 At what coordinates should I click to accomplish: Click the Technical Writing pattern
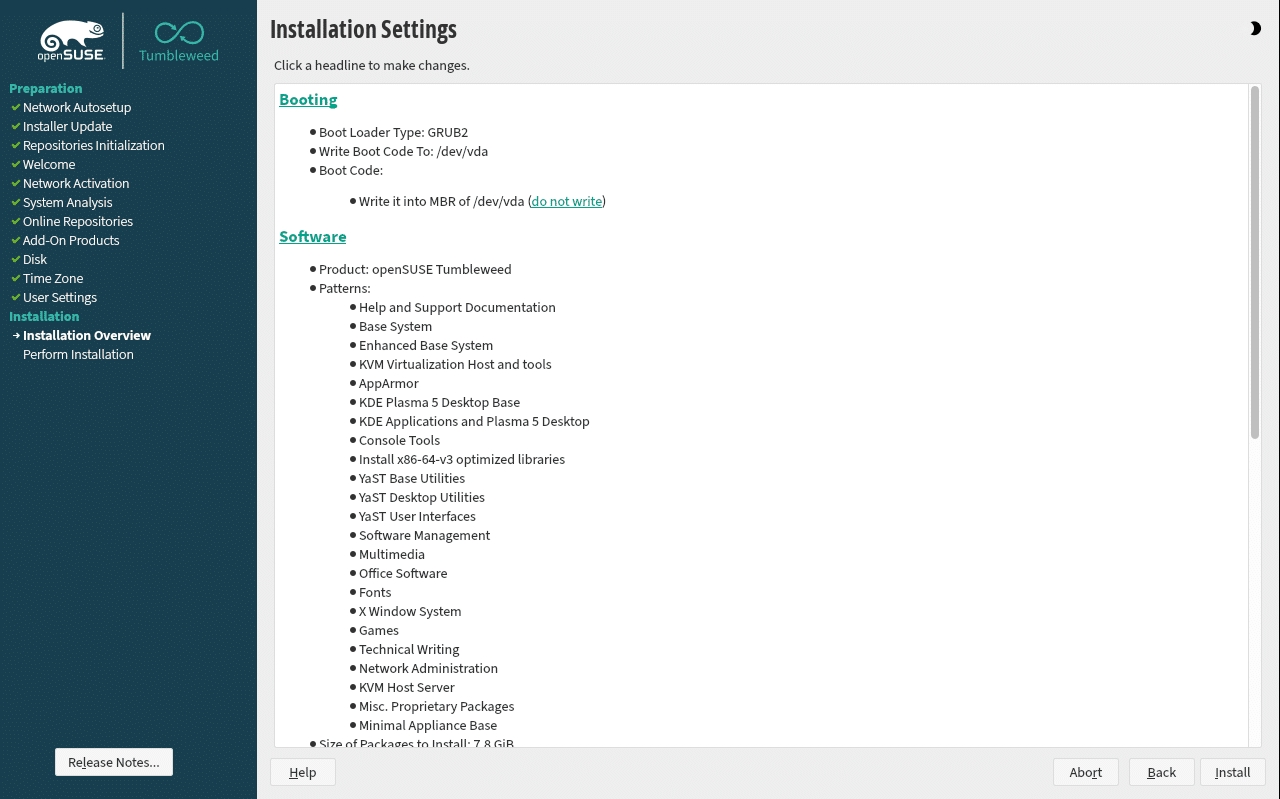(409, 649)
